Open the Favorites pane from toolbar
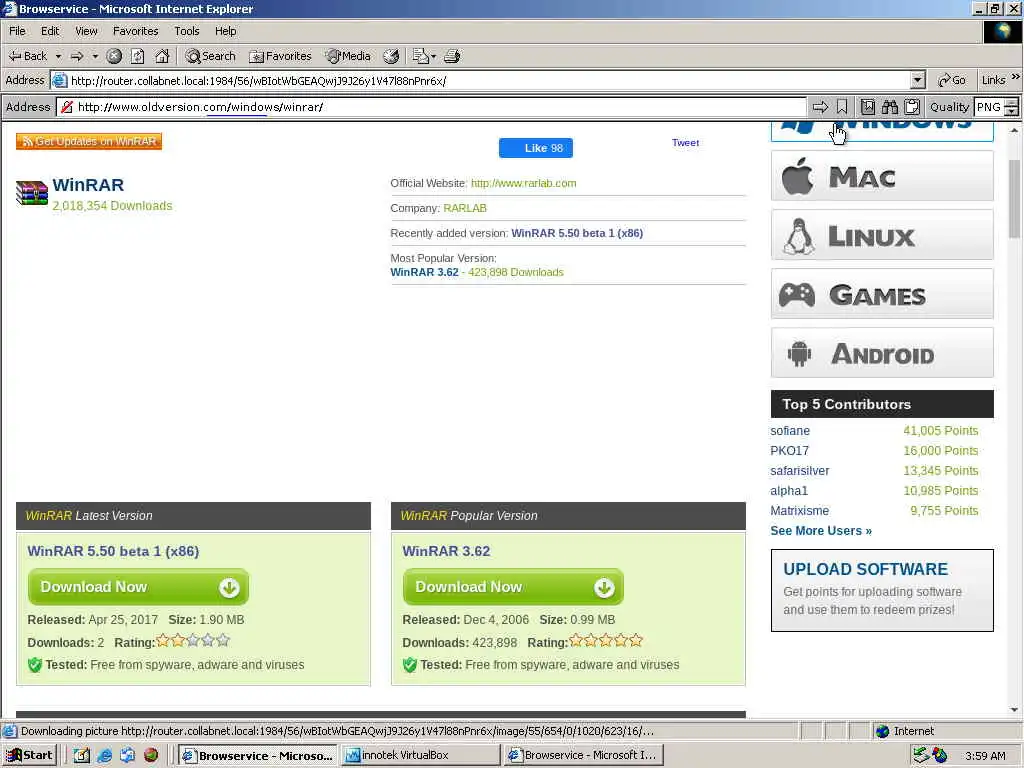The height and width of the screenshot is (768, 1024). tap(280, 56)
